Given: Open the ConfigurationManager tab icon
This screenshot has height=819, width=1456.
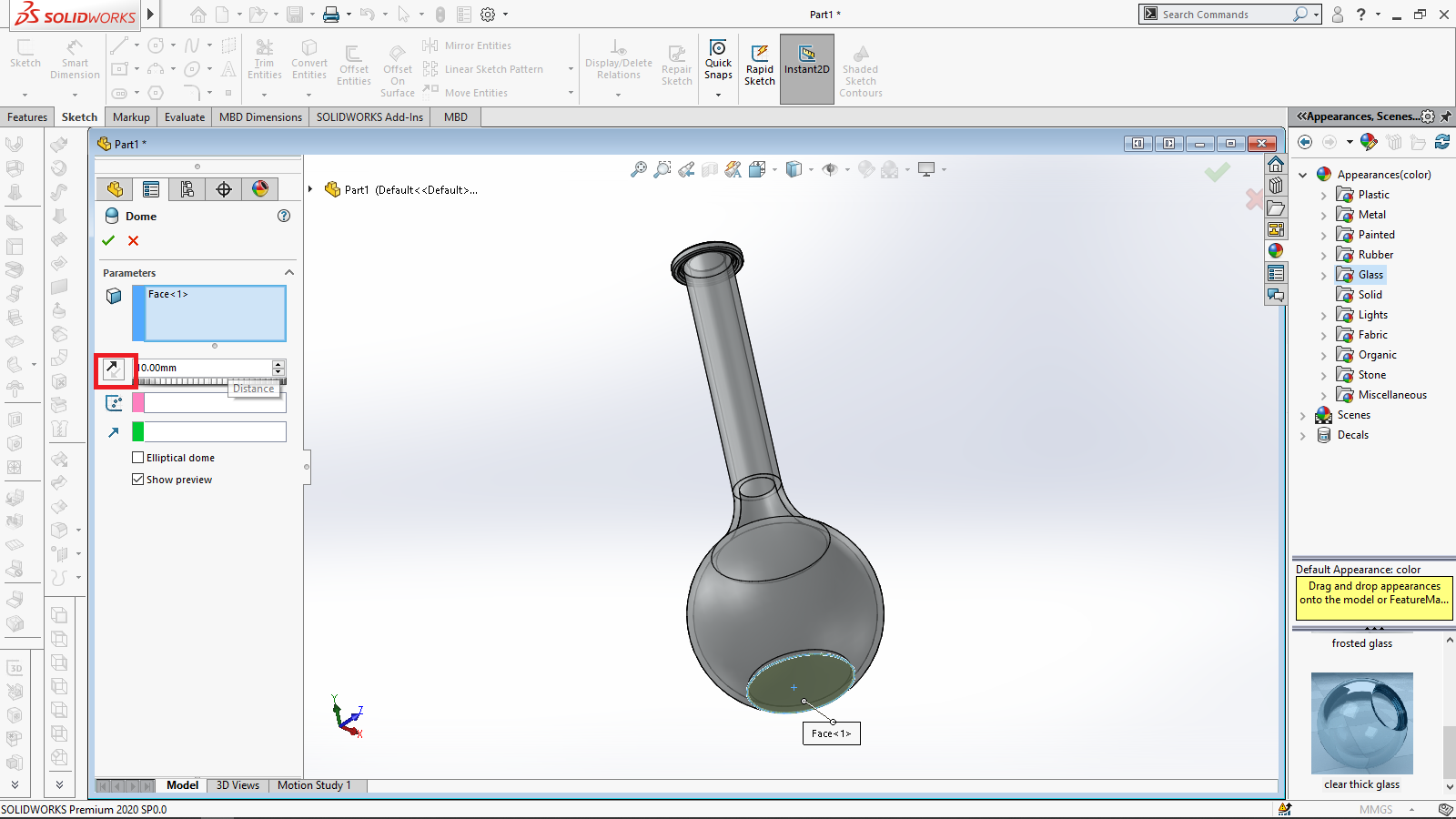Looking at the screenshot, I should tap(187, 189).
